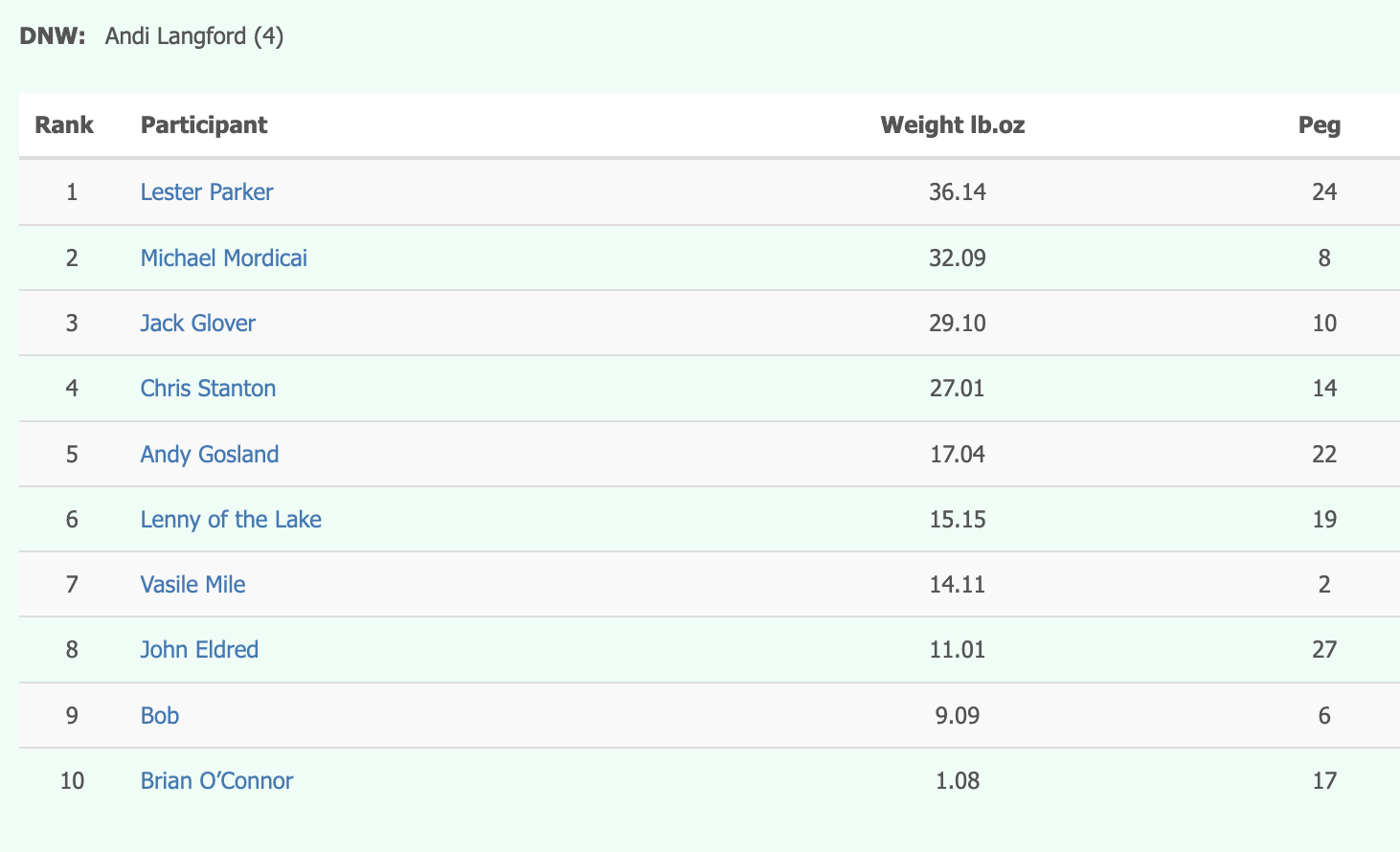The width and height of the screenshot is (1400, 852).
Task: Click the Bob participant link
Action: click(160, 715)
